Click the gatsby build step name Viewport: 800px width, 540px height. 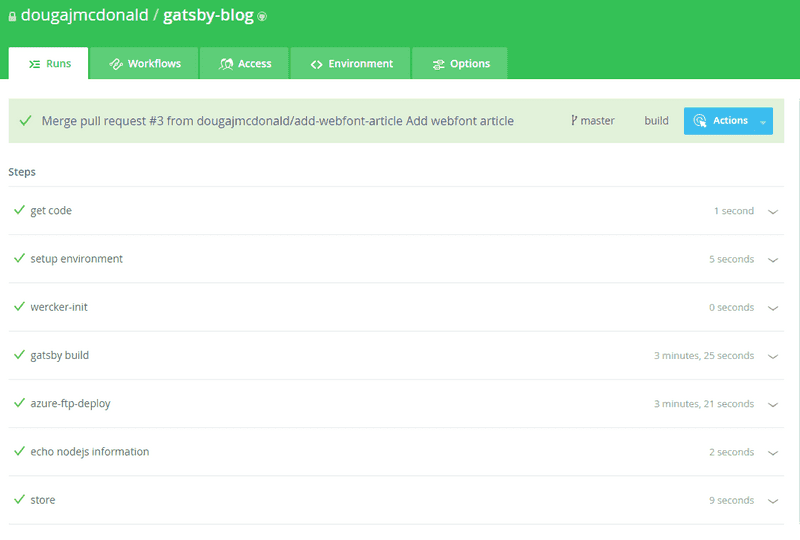pos(60,355)
